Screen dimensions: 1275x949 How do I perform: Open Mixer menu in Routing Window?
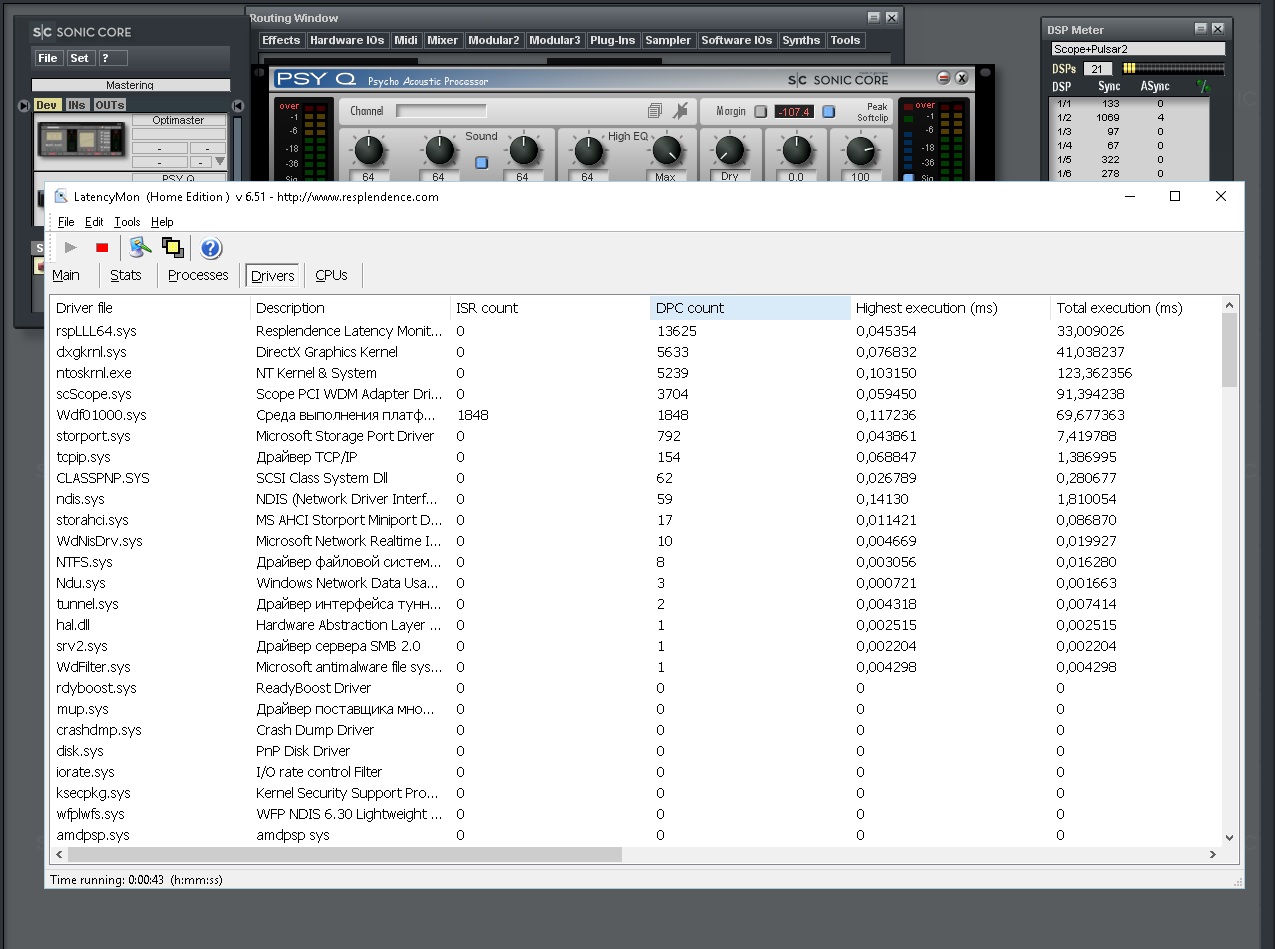pos(442,40)
